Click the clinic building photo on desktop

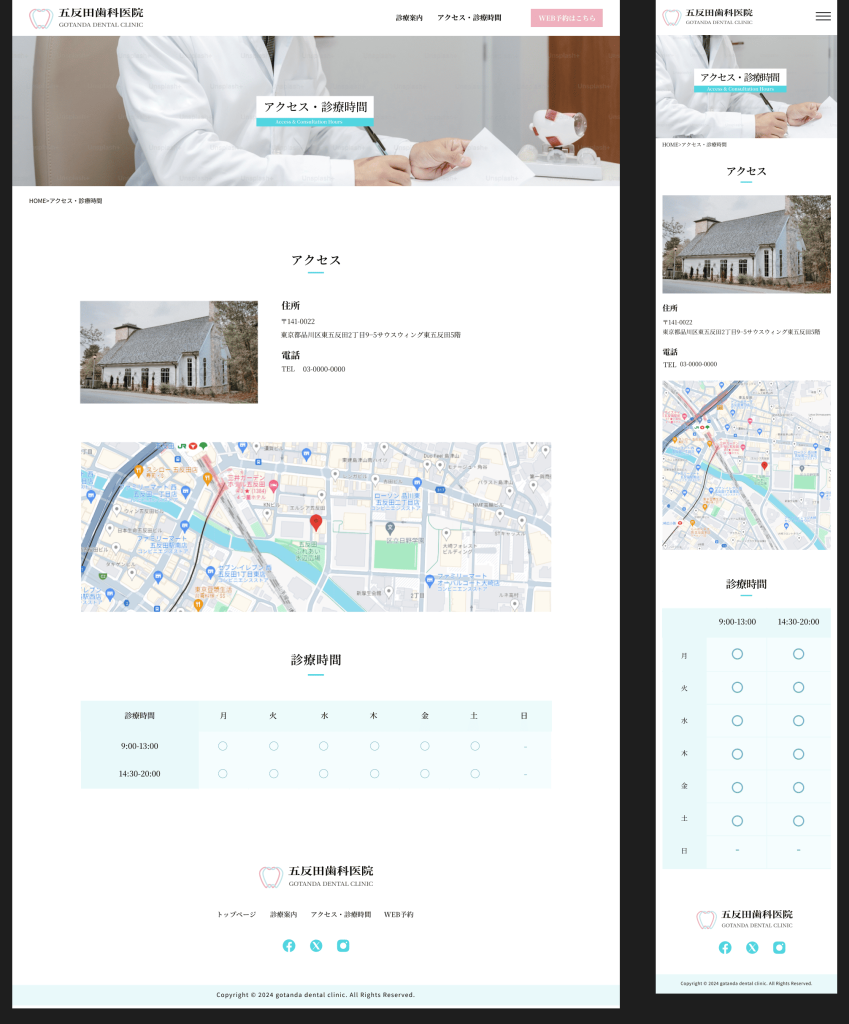(x=169, y=352)
